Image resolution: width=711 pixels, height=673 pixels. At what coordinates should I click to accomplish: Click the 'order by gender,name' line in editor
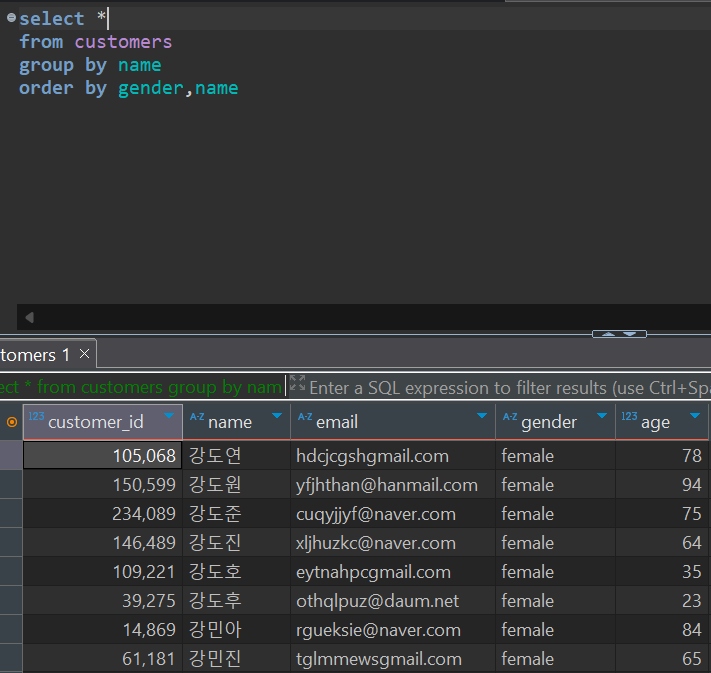[128, 88]
